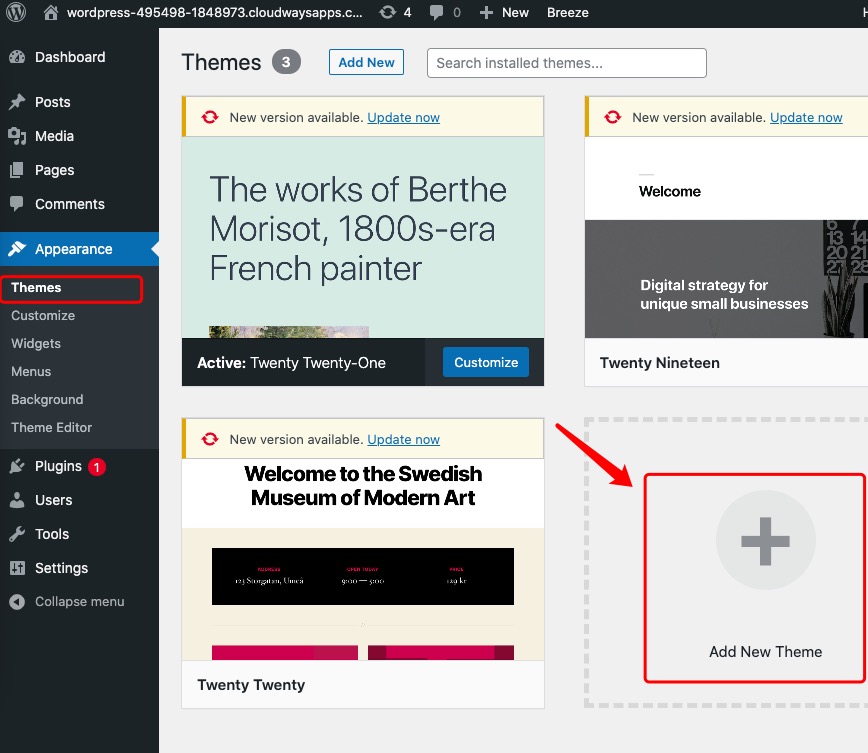The height and width of the screenshot is (753, 868).
Task: Click the Twenty Nineteen theme name
Action: click(660, 363)
